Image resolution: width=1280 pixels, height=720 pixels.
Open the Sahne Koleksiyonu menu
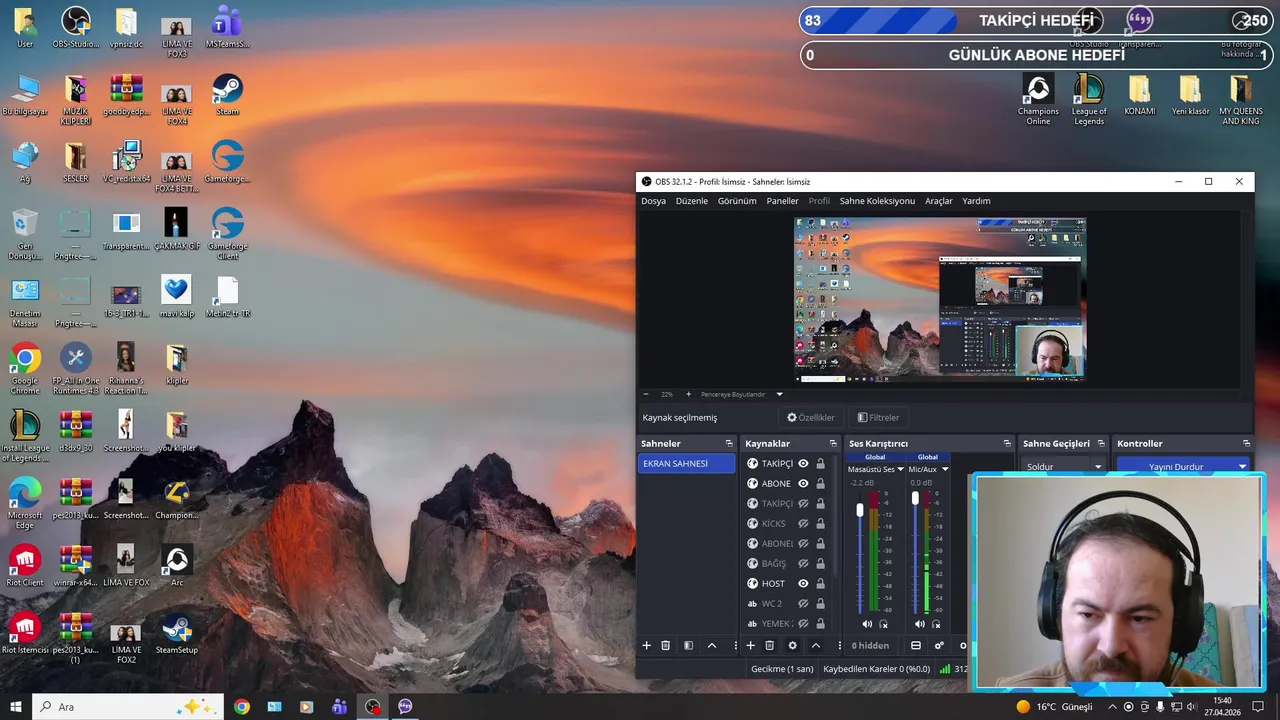click(x=877, y=201)
